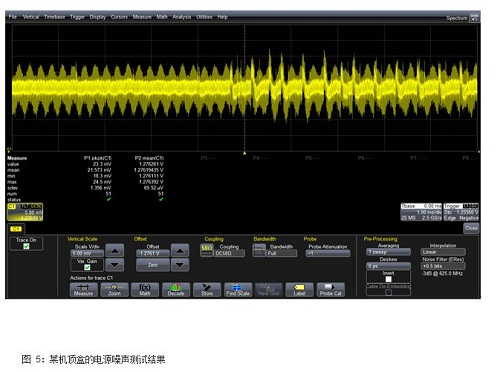
Task: Open the Coupling DC50Ω dropdown
Action: (x=229, y=253)
